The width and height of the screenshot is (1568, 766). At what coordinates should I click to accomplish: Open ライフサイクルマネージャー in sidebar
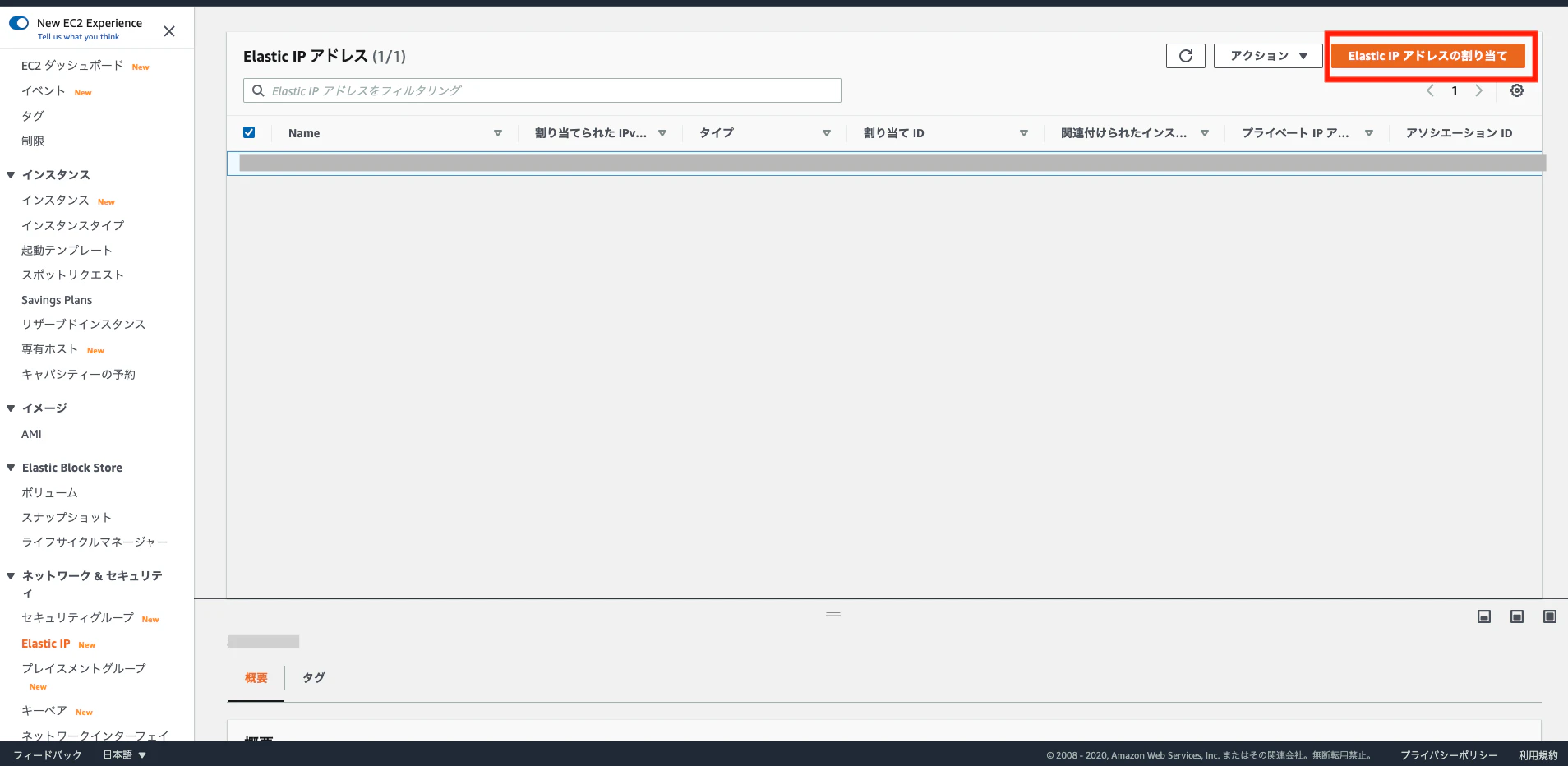tap(95, 542)
